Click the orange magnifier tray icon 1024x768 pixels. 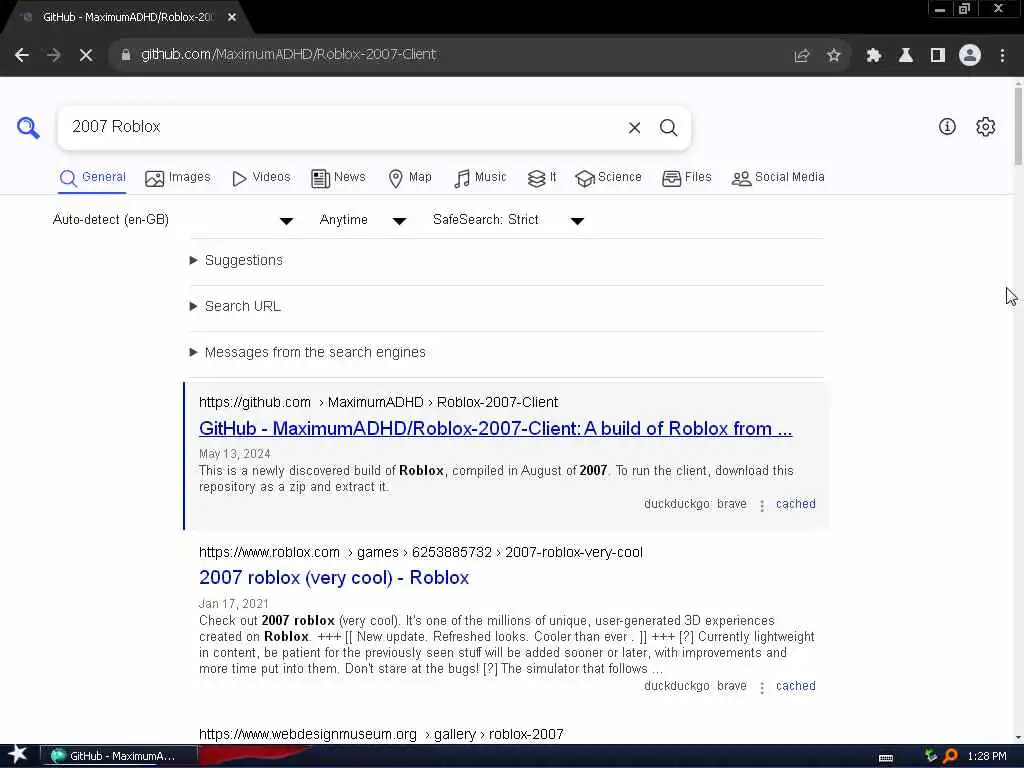pos(950,756)
